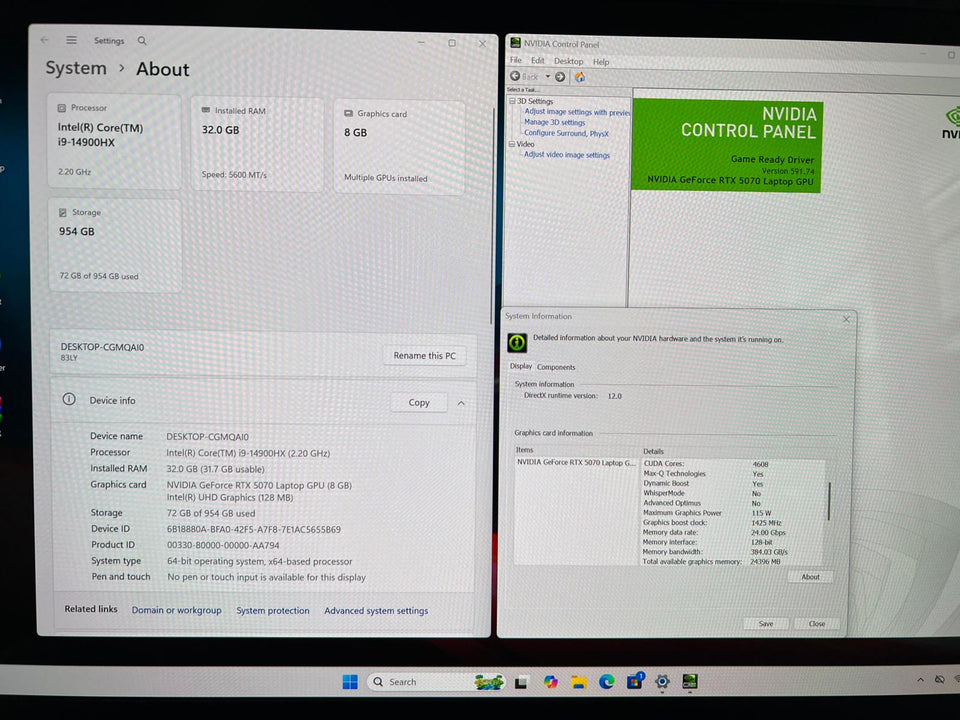This screenshot has height=720, width=960.
Task: Open File Explorer from the taskbar
Action: (x=579, y=681)
